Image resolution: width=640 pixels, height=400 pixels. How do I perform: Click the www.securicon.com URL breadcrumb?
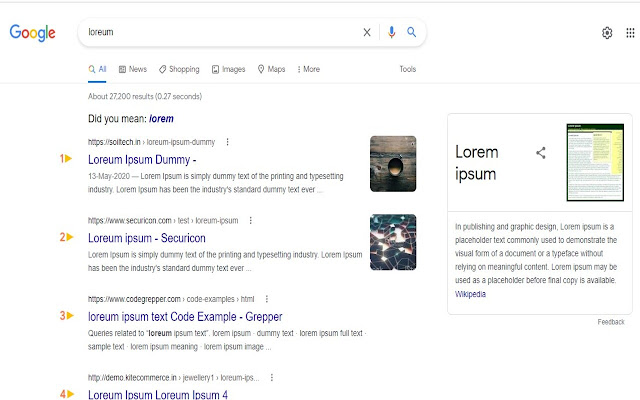(163, 221)
